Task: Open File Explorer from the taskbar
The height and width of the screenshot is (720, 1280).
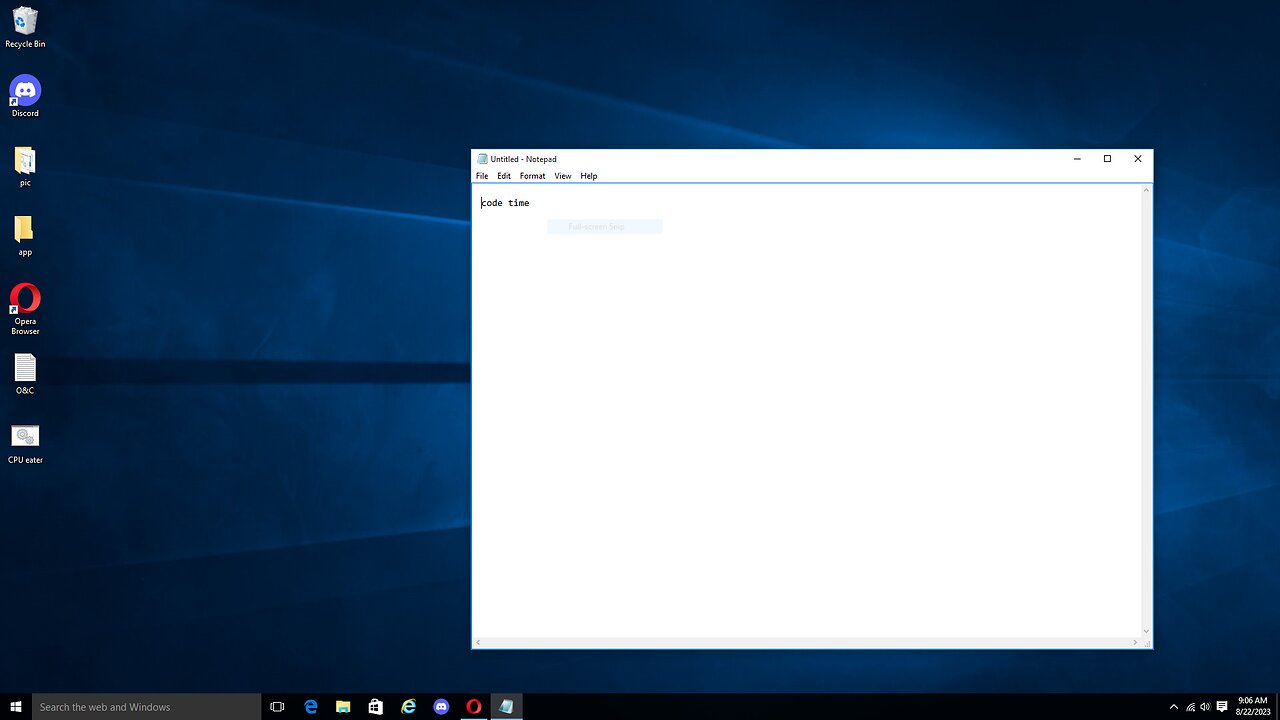Action: (343, 707)
